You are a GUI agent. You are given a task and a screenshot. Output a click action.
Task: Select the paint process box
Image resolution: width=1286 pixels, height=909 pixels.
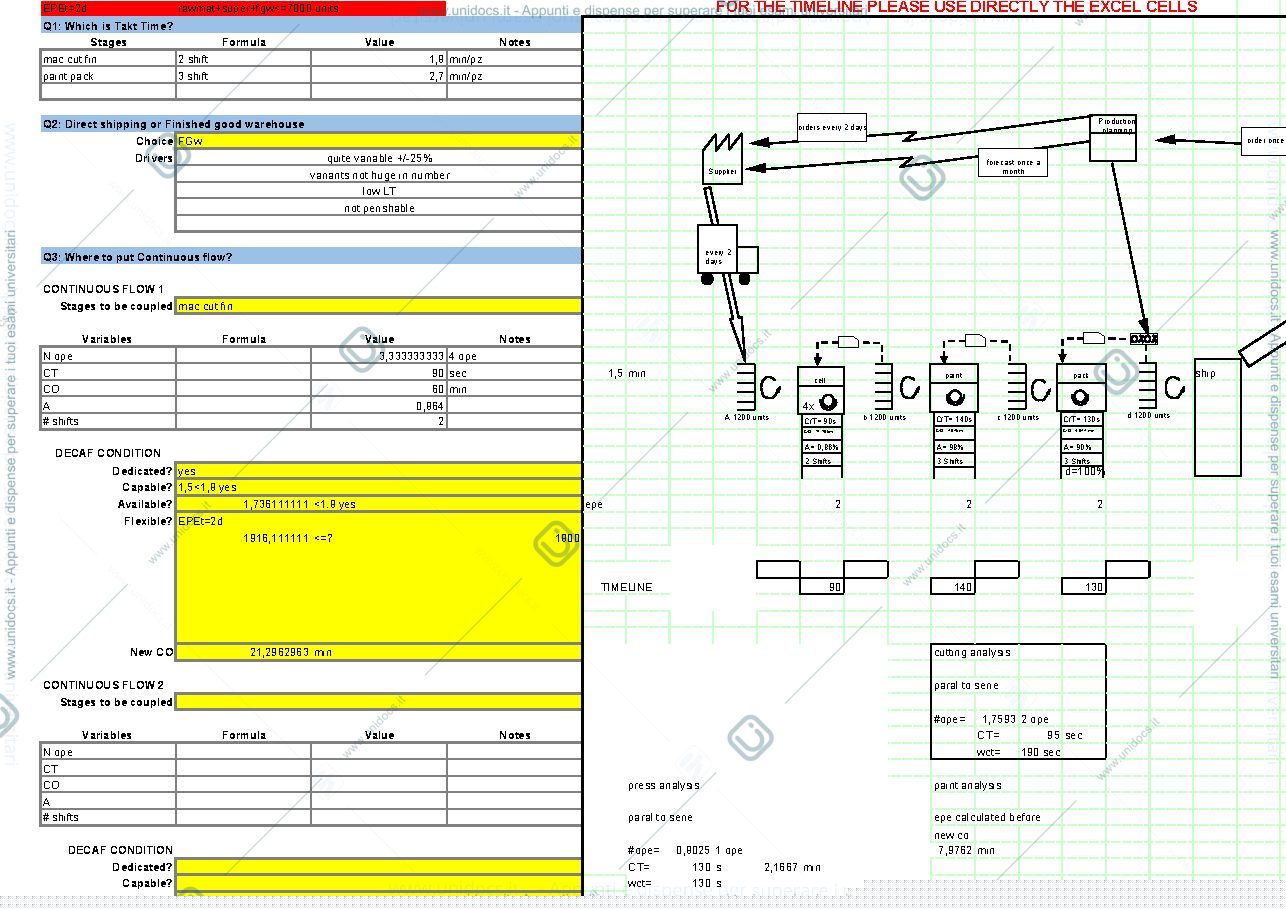tap(954, 389)
